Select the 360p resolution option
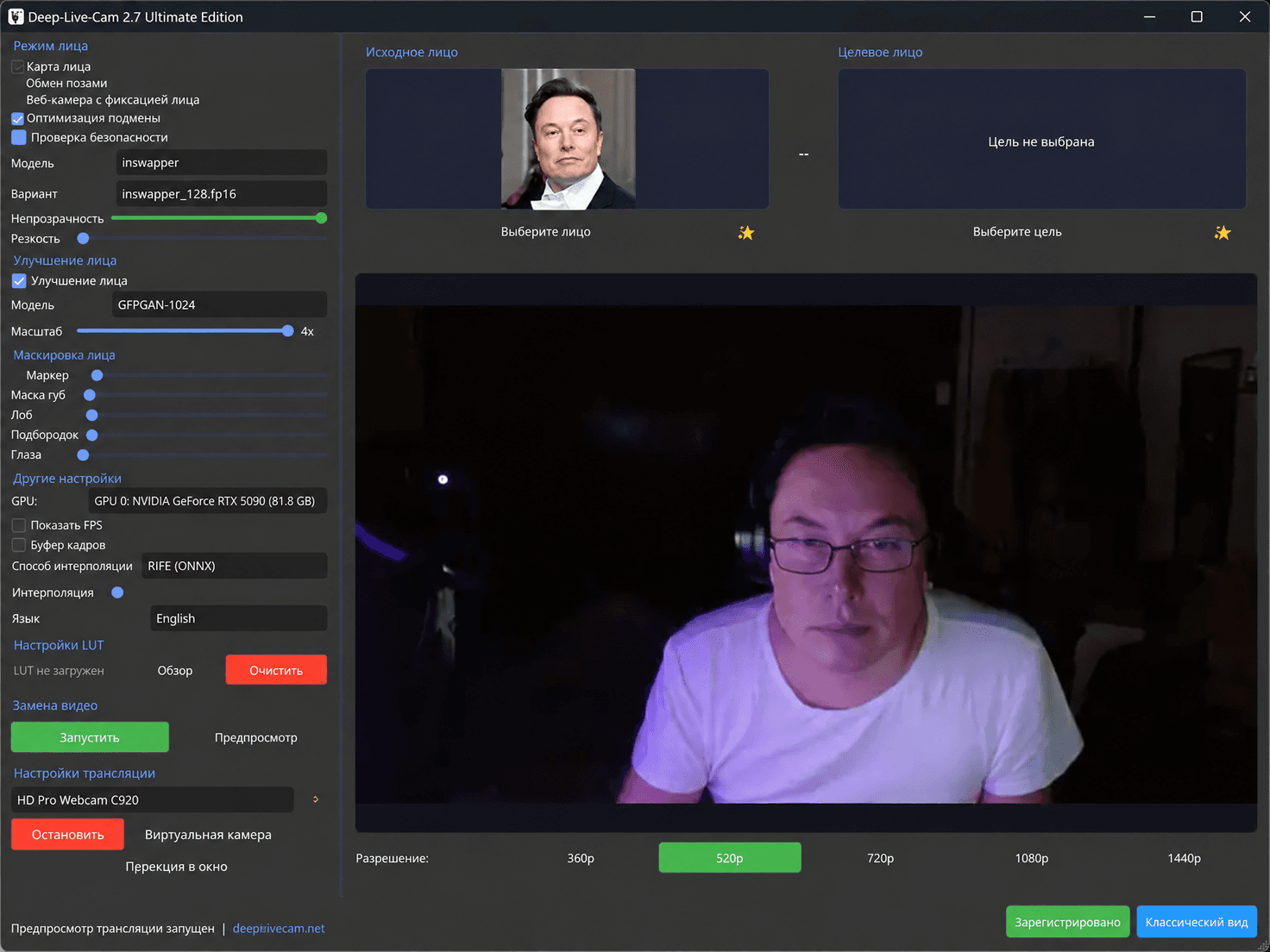The image size is (1270, 952). [x=581, y=858]
